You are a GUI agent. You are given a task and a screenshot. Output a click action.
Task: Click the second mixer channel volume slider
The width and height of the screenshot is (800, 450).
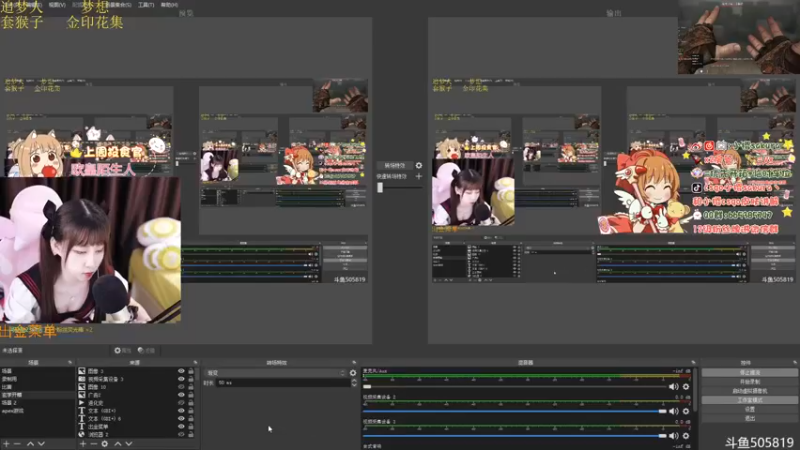(515, 411)
